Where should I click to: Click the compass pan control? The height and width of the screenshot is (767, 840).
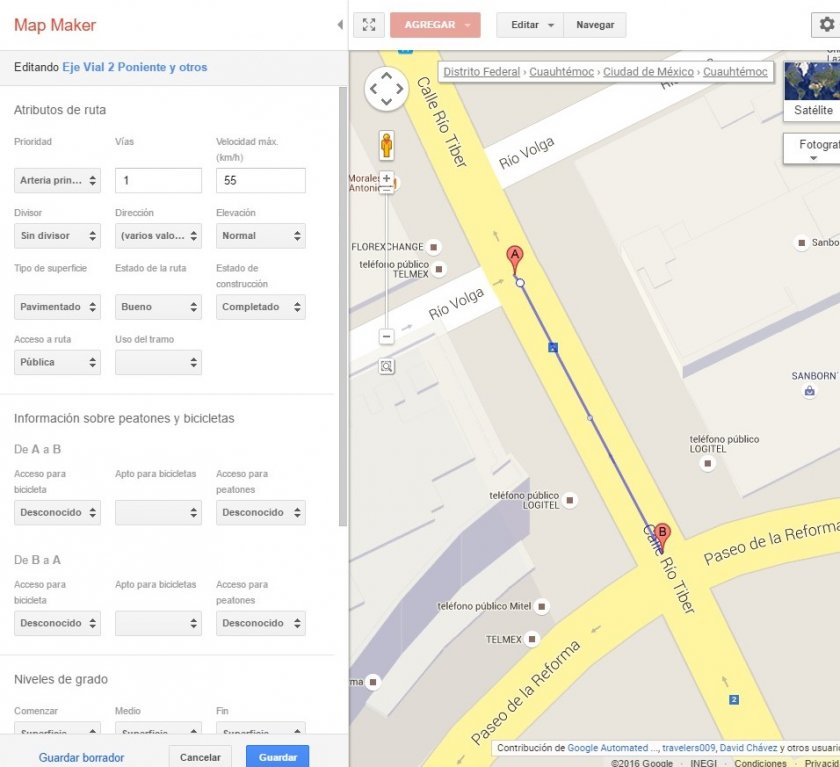pos(388,88)
